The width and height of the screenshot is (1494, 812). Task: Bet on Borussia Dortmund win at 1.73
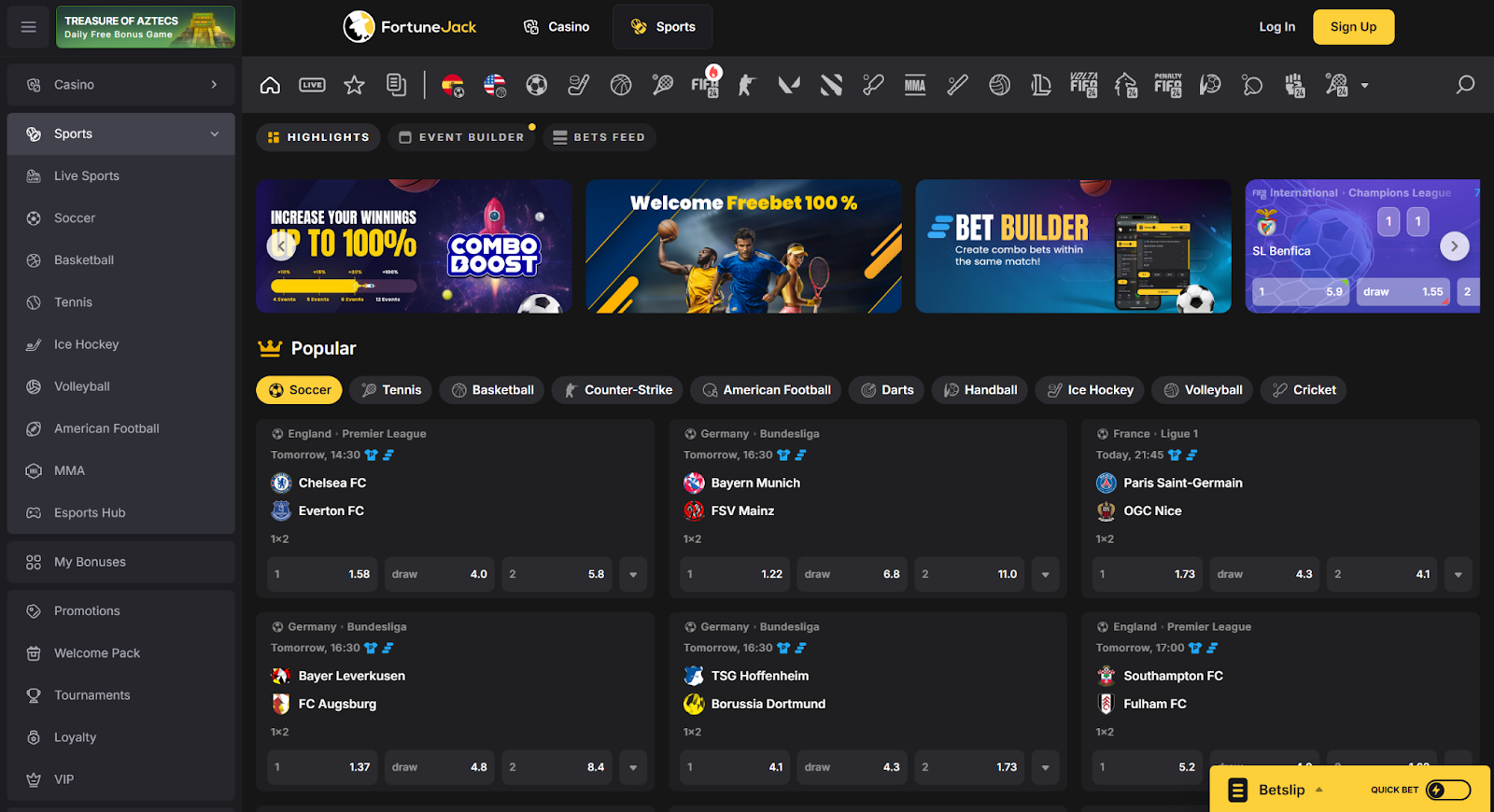(x=969, y=767)
